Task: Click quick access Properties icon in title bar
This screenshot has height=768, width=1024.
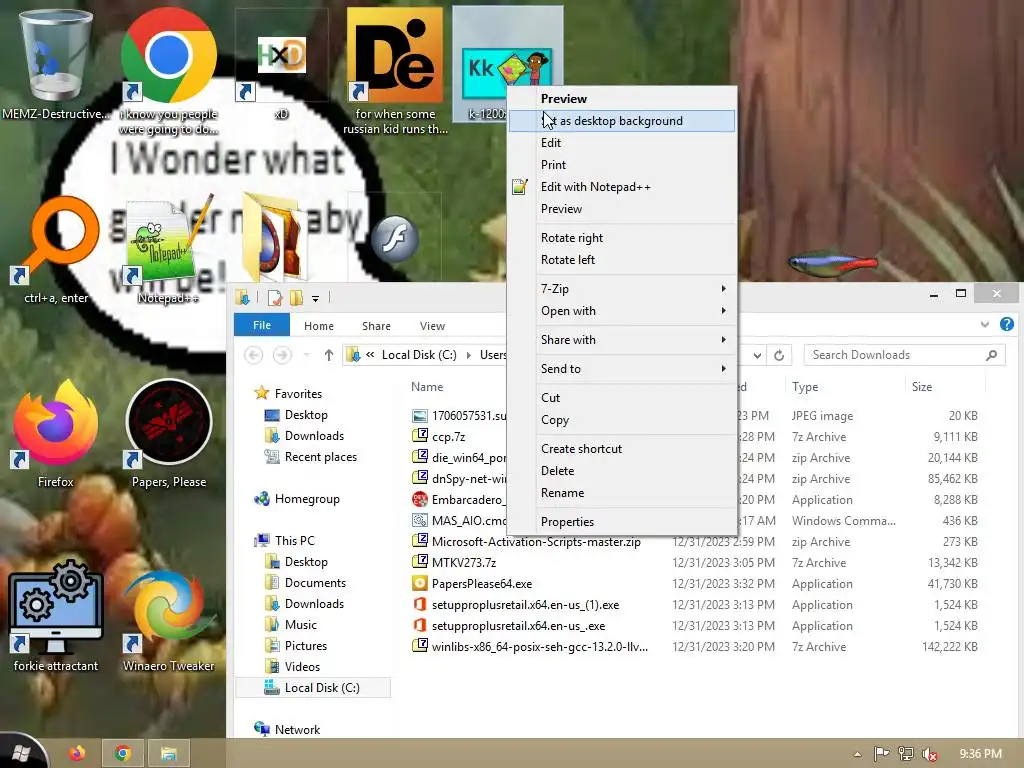Action: [275, 298]
